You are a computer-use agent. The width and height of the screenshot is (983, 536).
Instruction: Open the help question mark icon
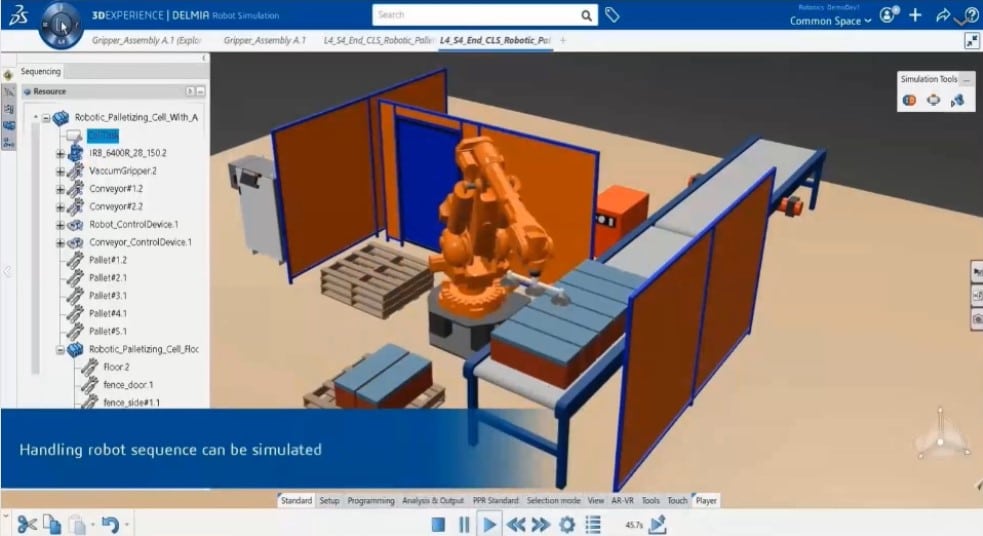(x=970, y=15)
